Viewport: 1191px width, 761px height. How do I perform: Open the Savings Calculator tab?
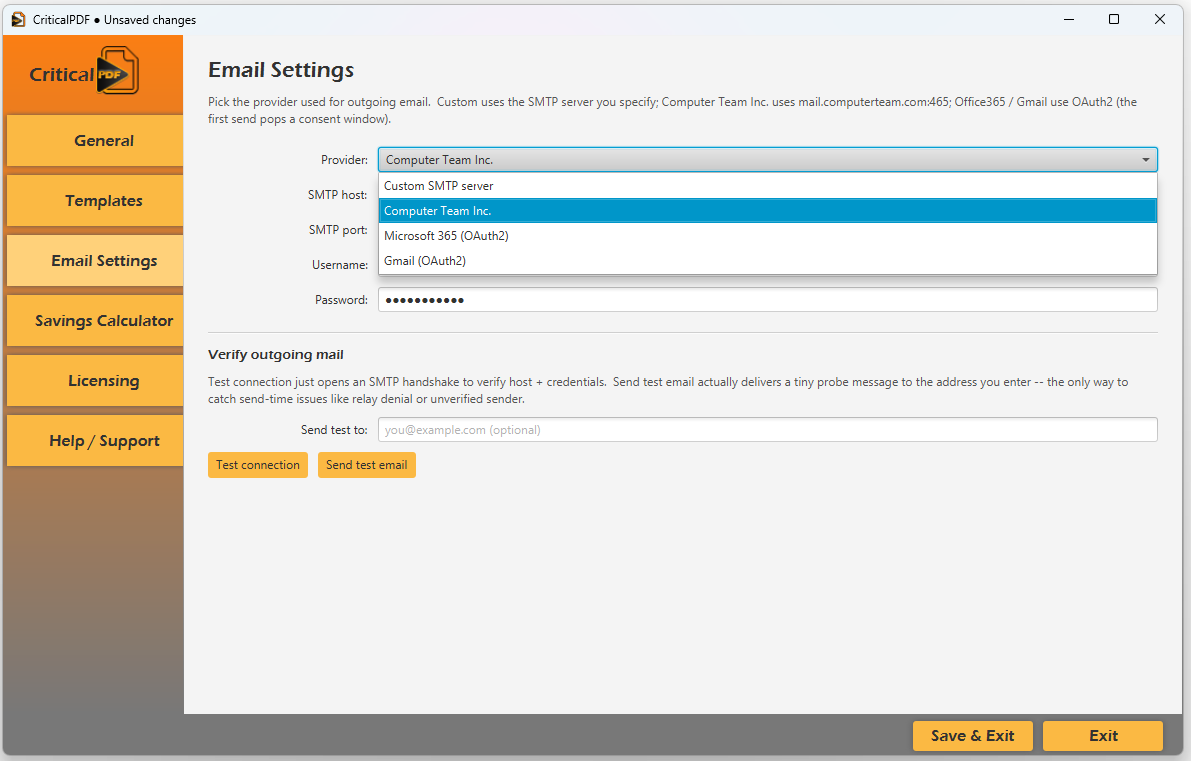(95, 321)
